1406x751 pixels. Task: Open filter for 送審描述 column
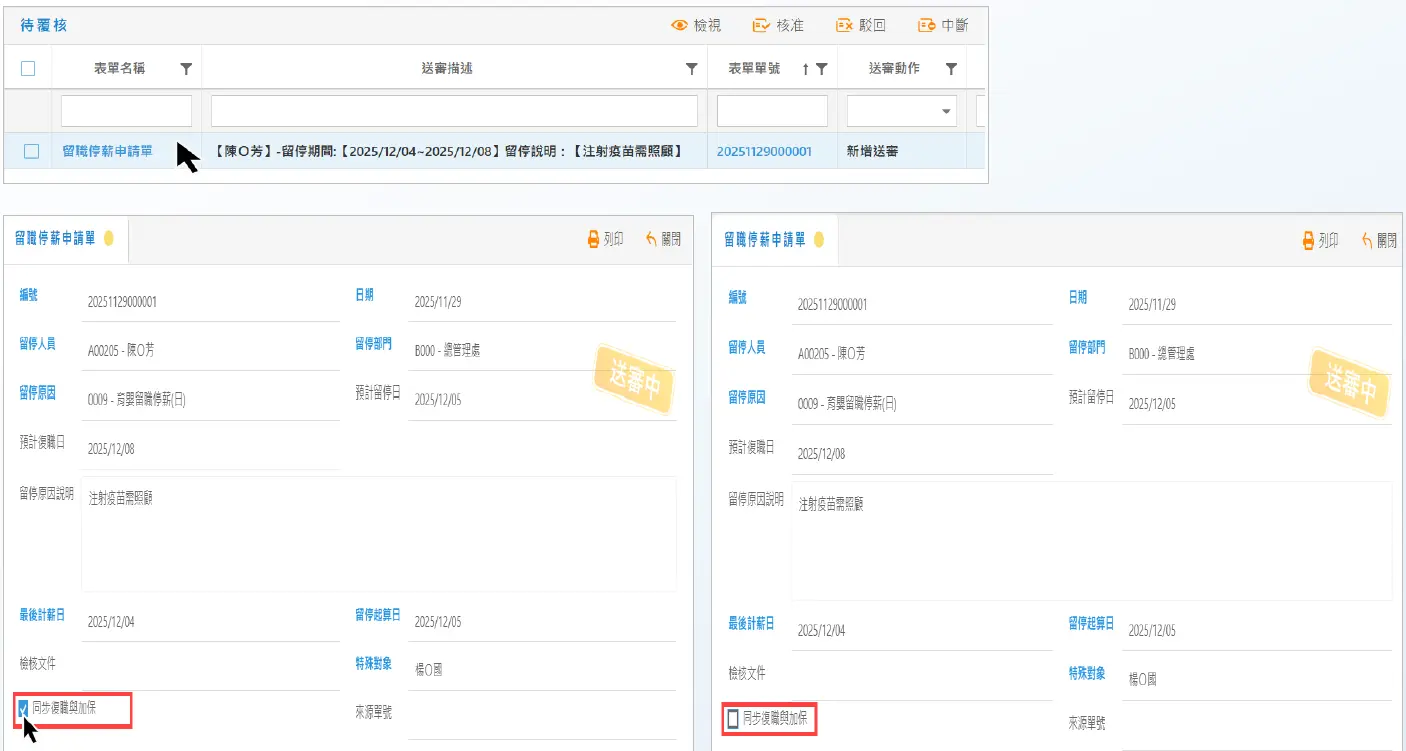[x=691, y=69]
